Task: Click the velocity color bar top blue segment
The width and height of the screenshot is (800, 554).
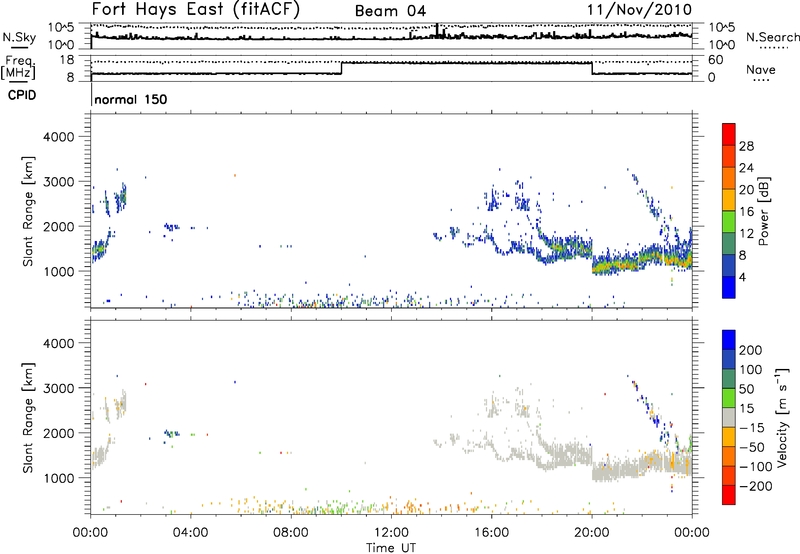Action: pos(729,340)
